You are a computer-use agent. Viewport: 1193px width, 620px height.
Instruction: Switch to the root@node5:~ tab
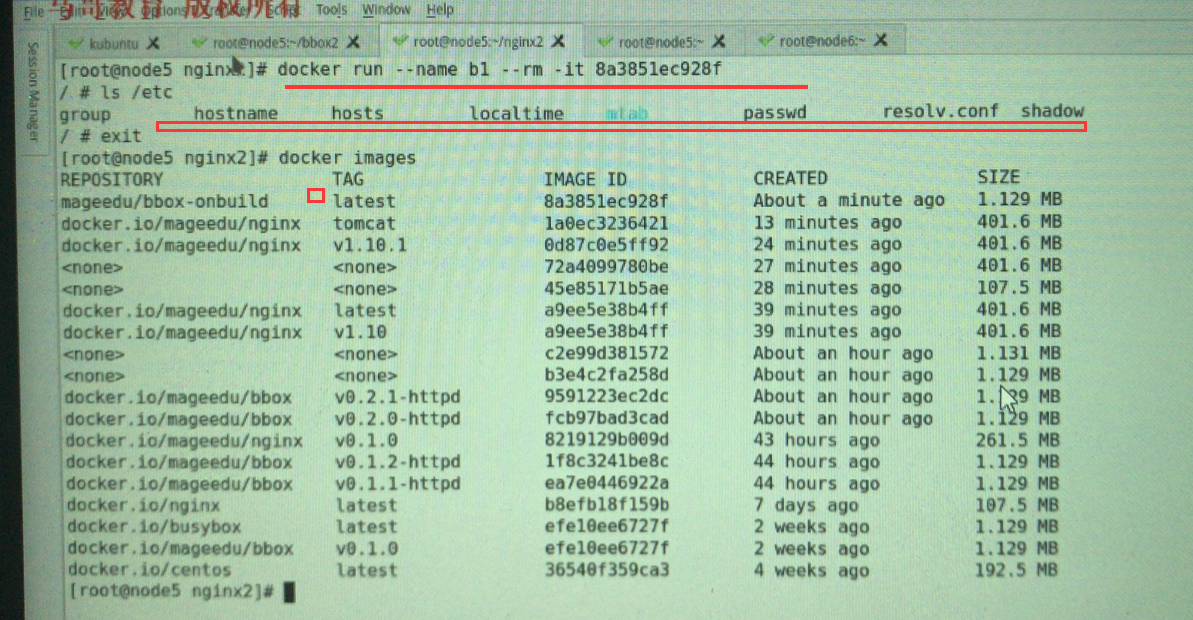660,41
